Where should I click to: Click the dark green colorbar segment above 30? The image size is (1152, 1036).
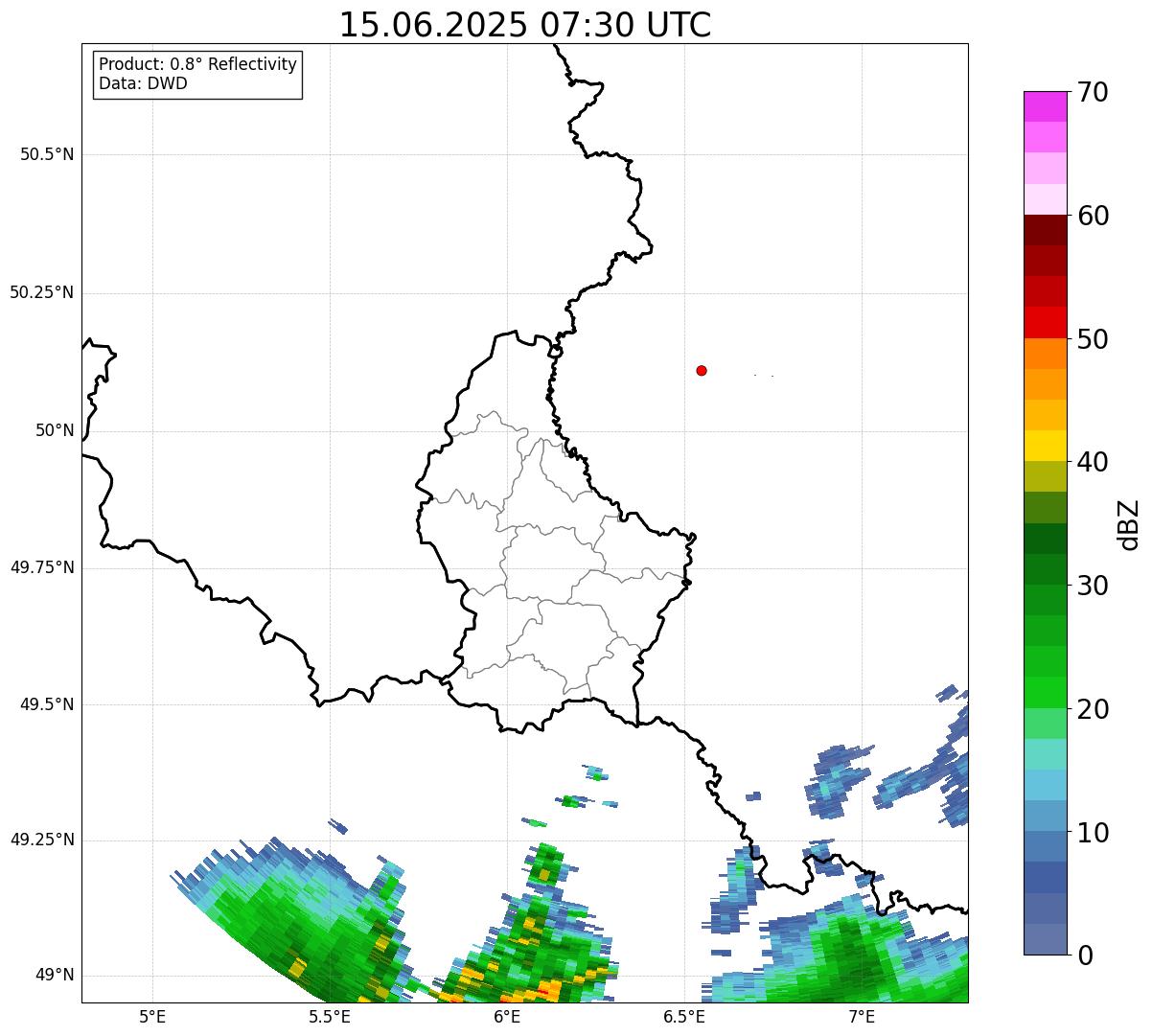(x=1045, y=569)
